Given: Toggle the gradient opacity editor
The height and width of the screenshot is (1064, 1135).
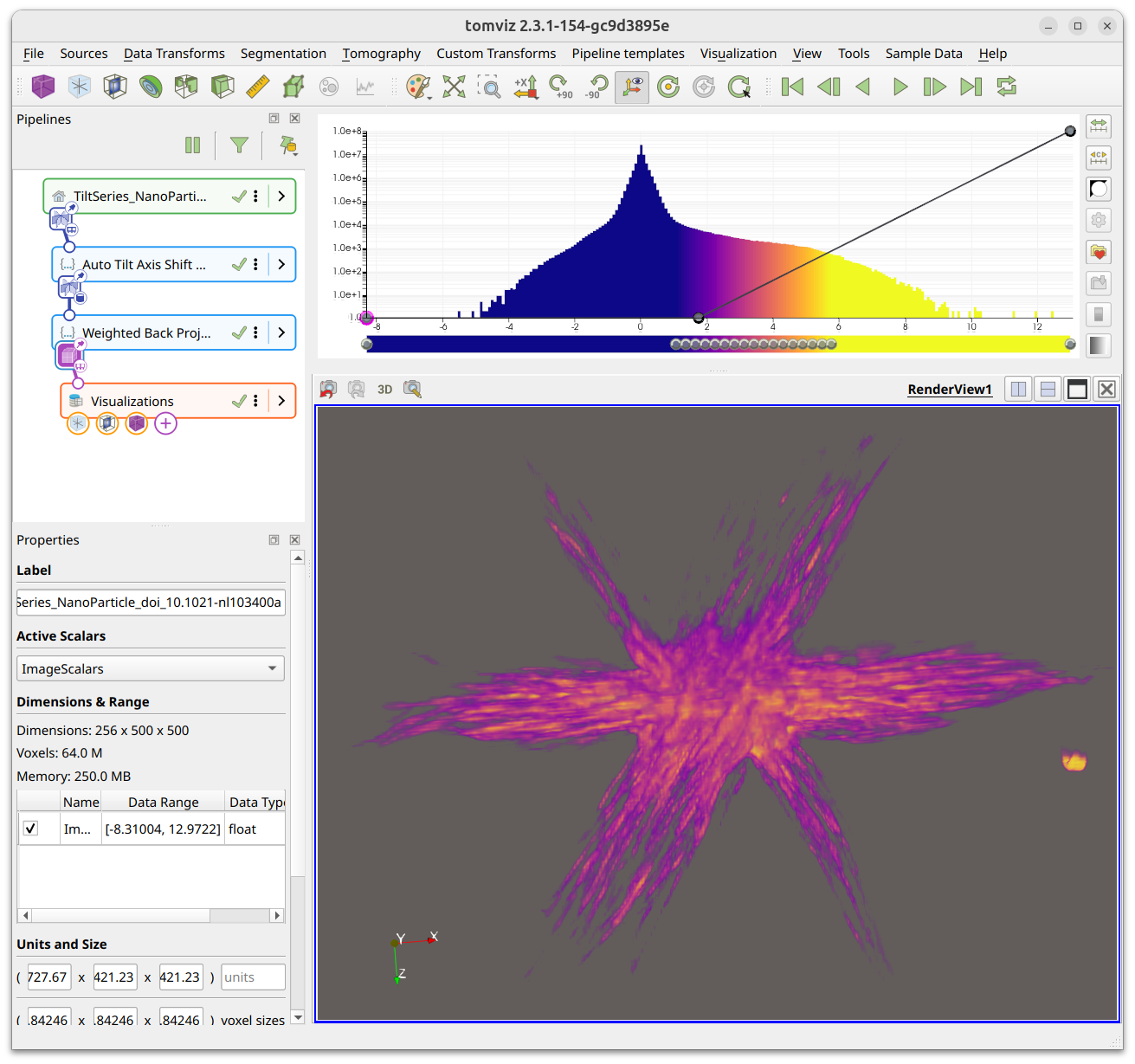Looking at the screenshot, I should [x=1099, y=345].
